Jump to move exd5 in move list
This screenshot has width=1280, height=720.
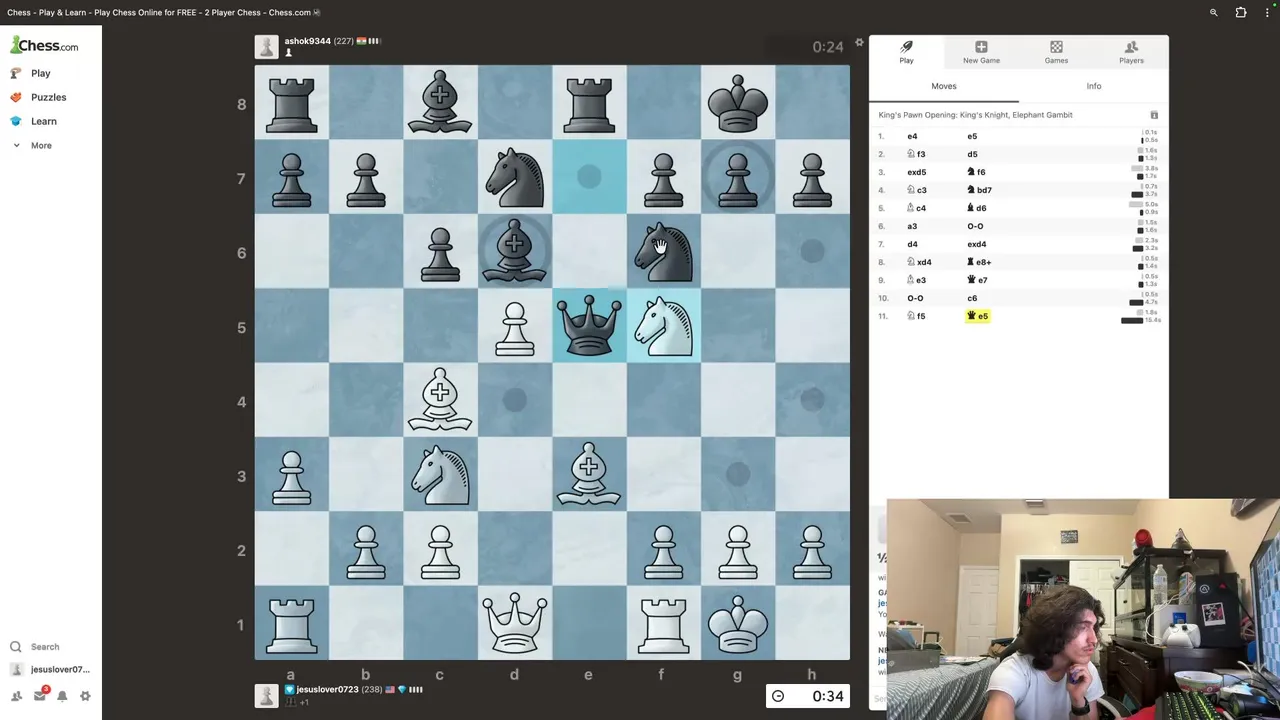point(917,172)
